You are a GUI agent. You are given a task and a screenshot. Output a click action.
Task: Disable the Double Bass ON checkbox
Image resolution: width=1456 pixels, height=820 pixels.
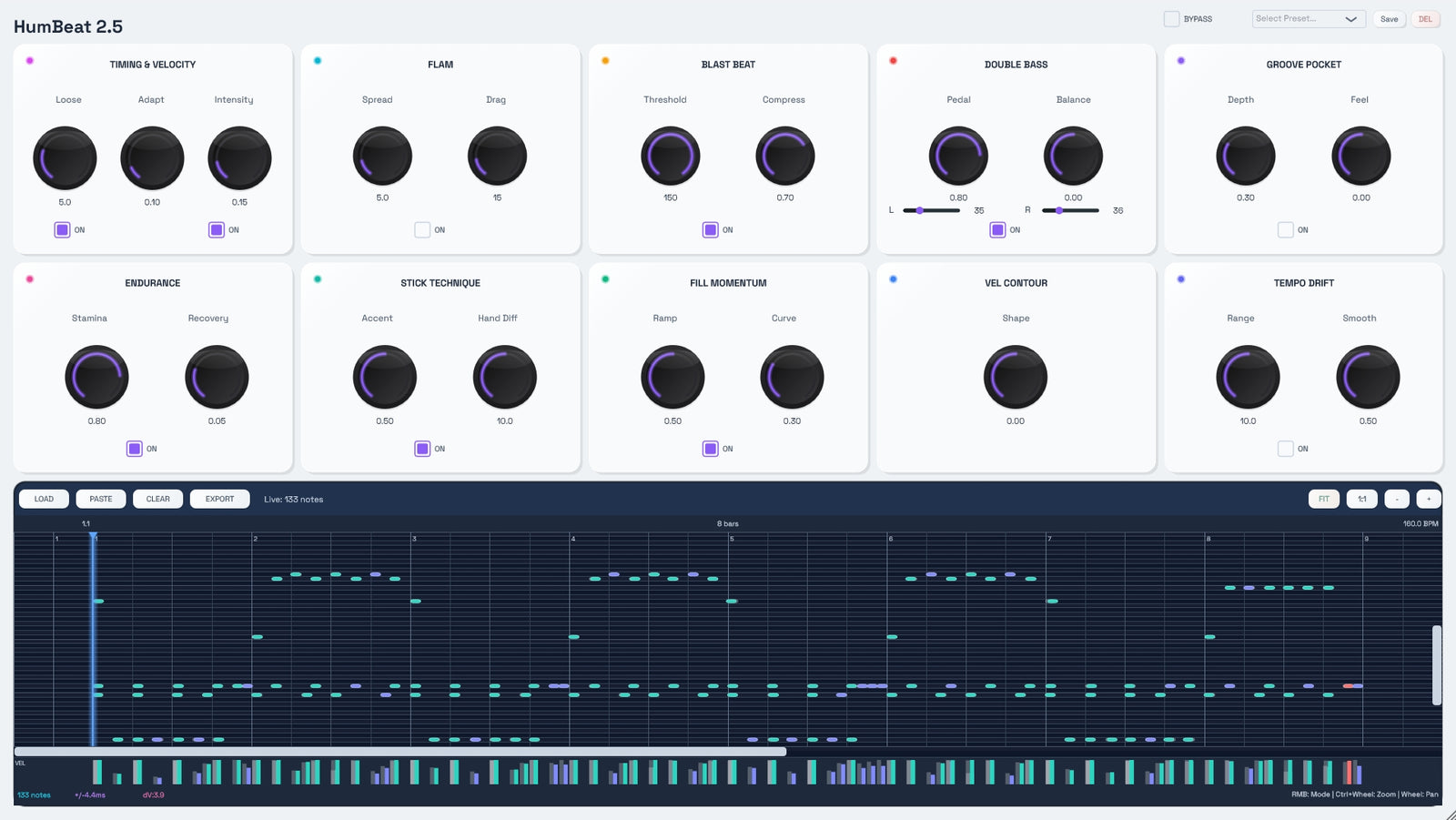coord(998,229)
